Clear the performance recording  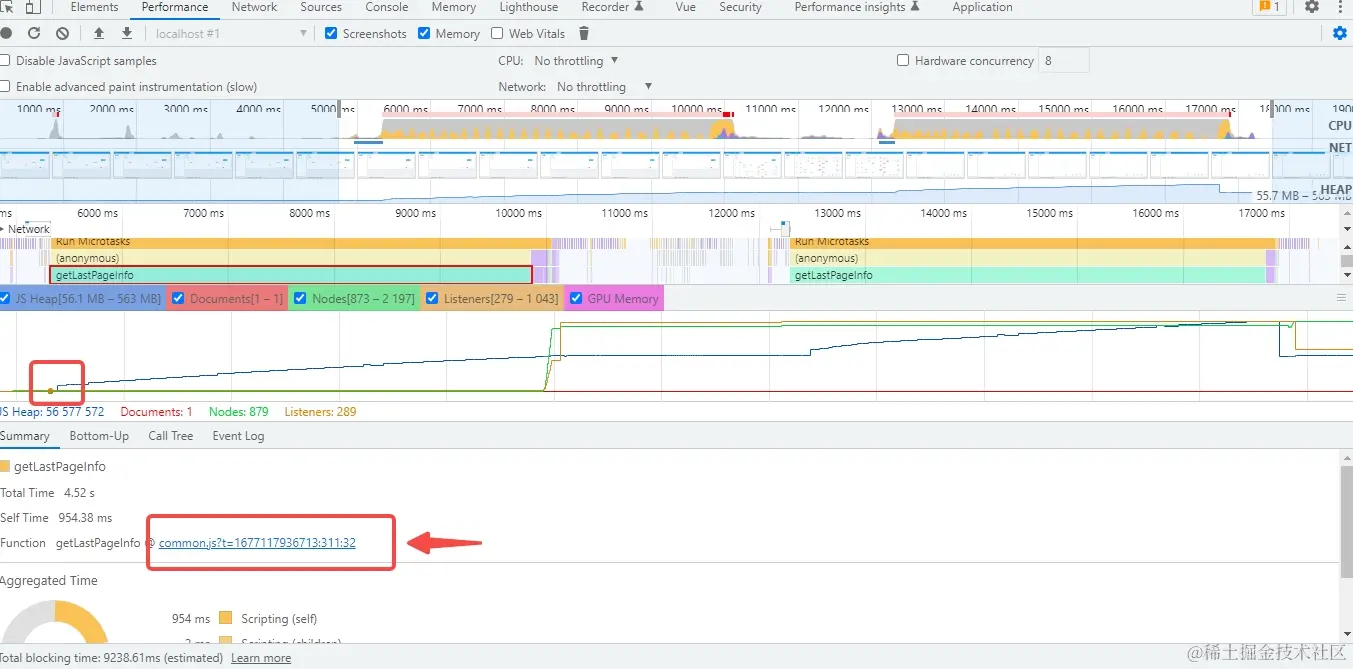click(62, 33)
